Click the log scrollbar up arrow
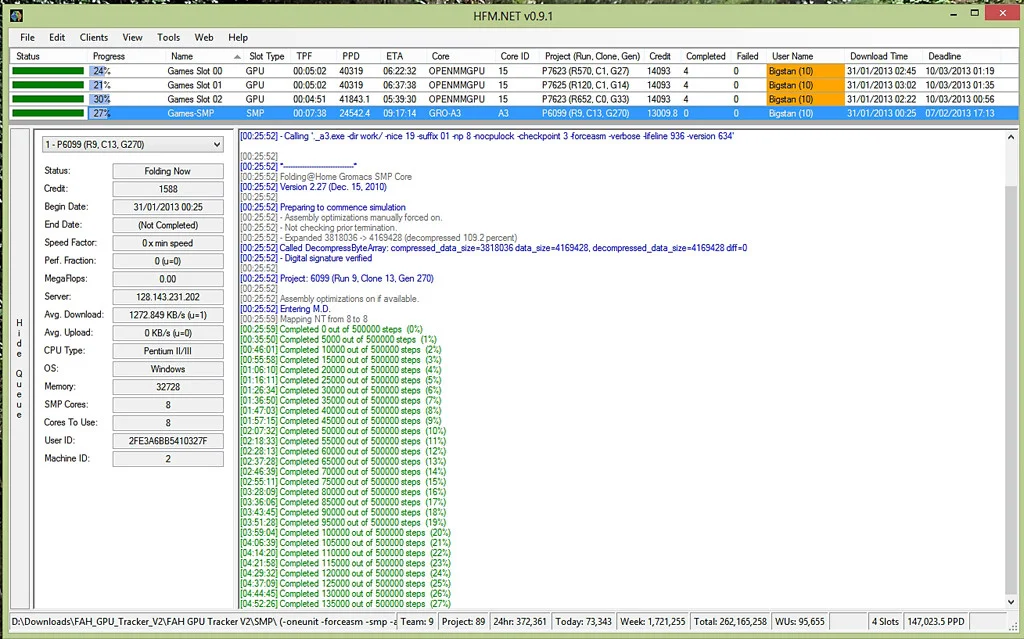This screenshot has width=1024, height=639. [x=1011, y=137]
